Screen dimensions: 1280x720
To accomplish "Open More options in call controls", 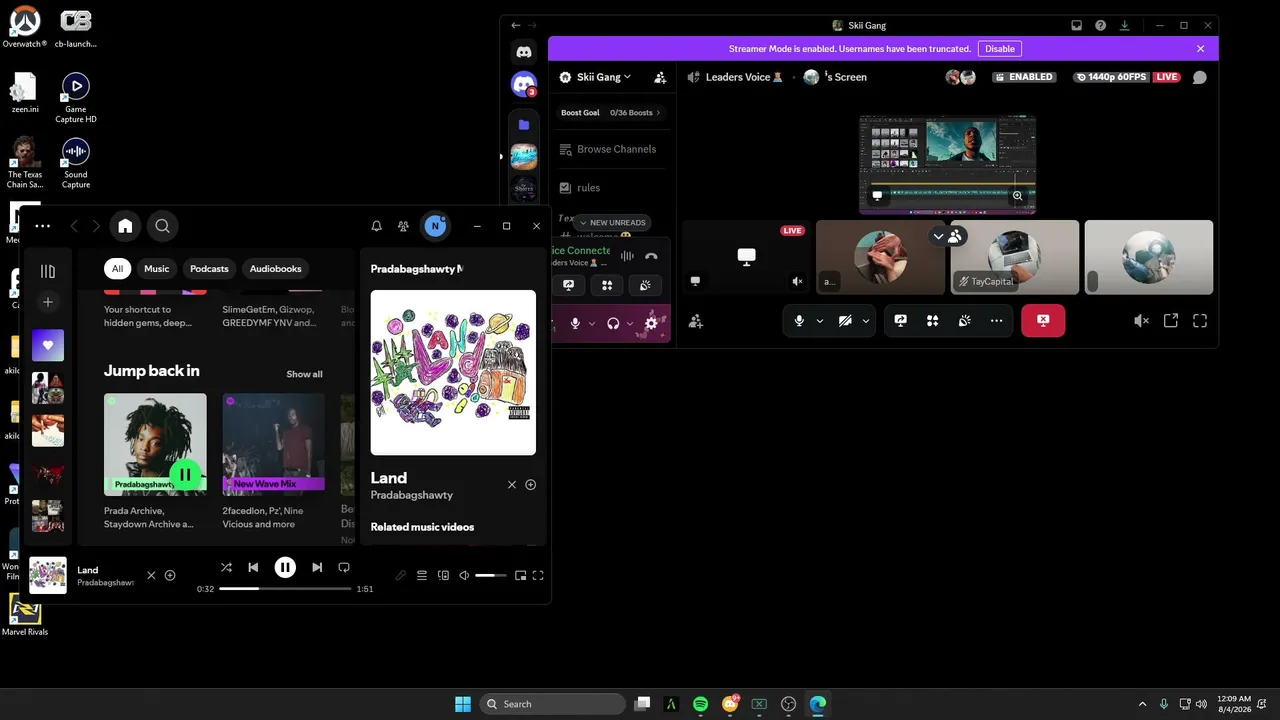I will (x=996, y=321).
